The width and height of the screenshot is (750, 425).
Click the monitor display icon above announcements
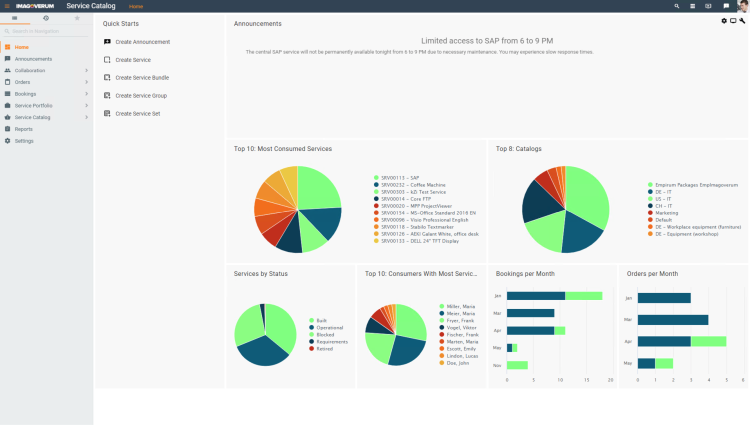733,20
